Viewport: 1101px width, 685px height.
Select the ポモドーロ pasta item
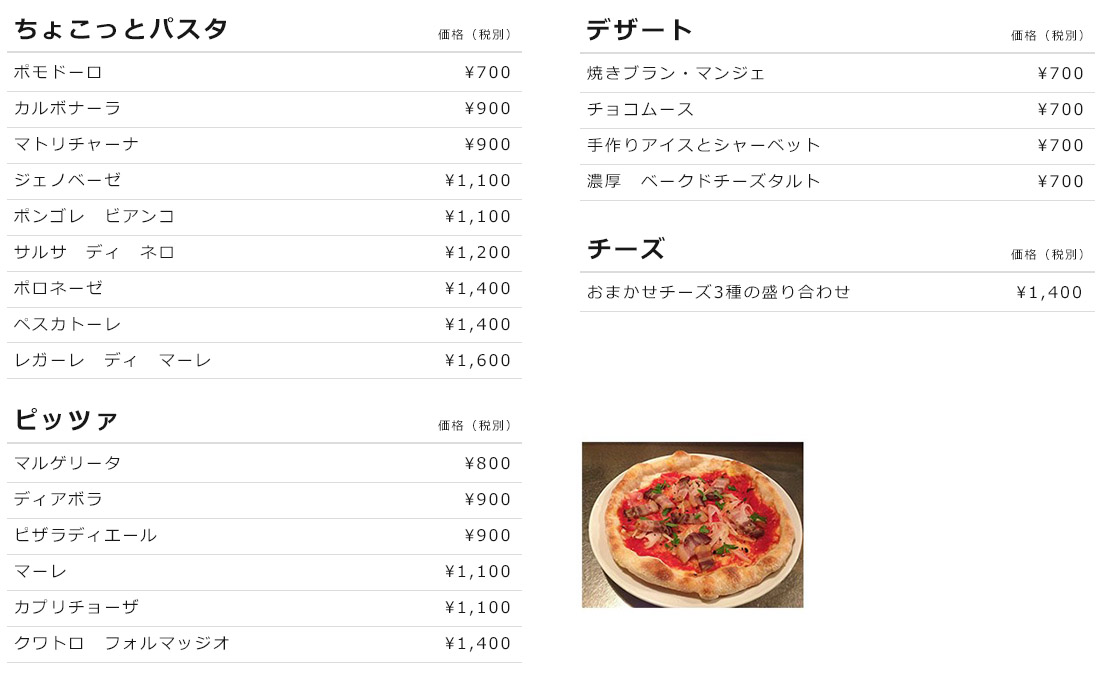tap(58, 73)
